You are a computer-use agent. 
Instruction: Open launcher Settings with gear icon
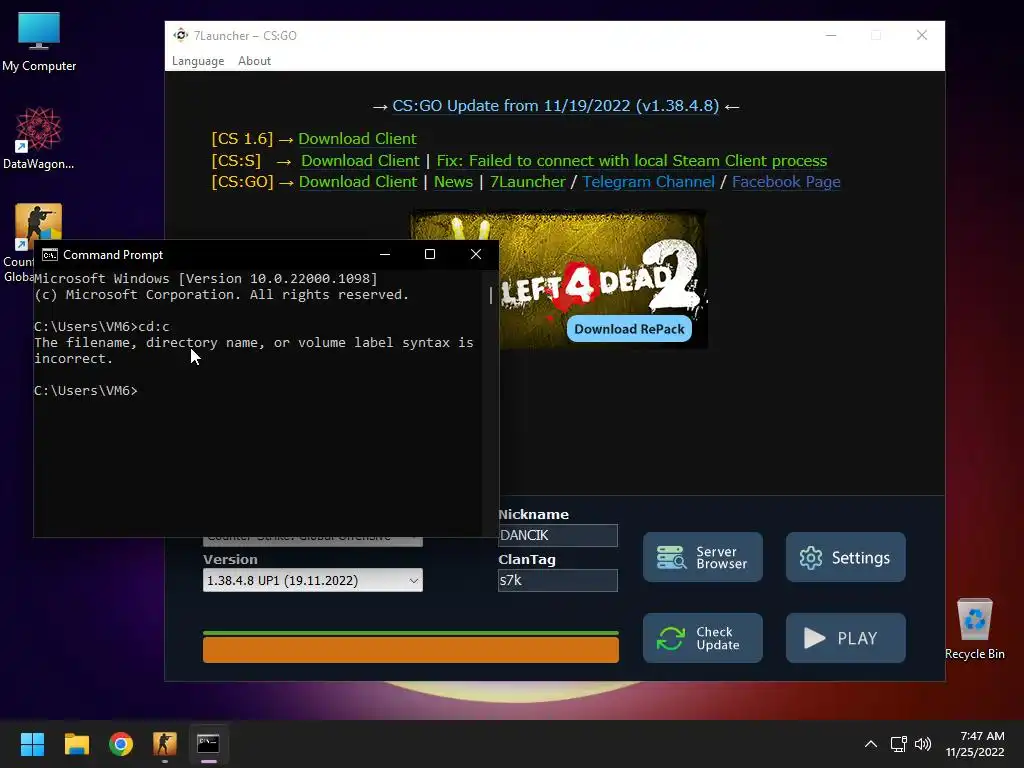[846, 557]
